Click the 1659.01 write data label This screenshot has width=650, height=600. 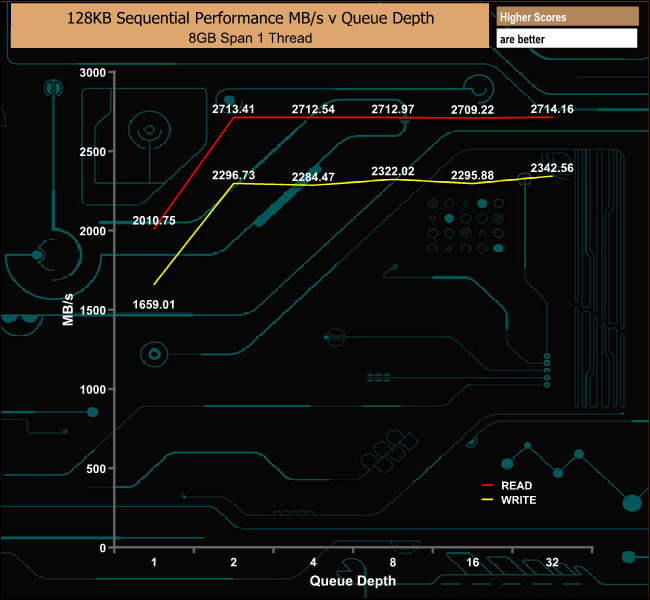pyautogui.click(x=154, y=305)
